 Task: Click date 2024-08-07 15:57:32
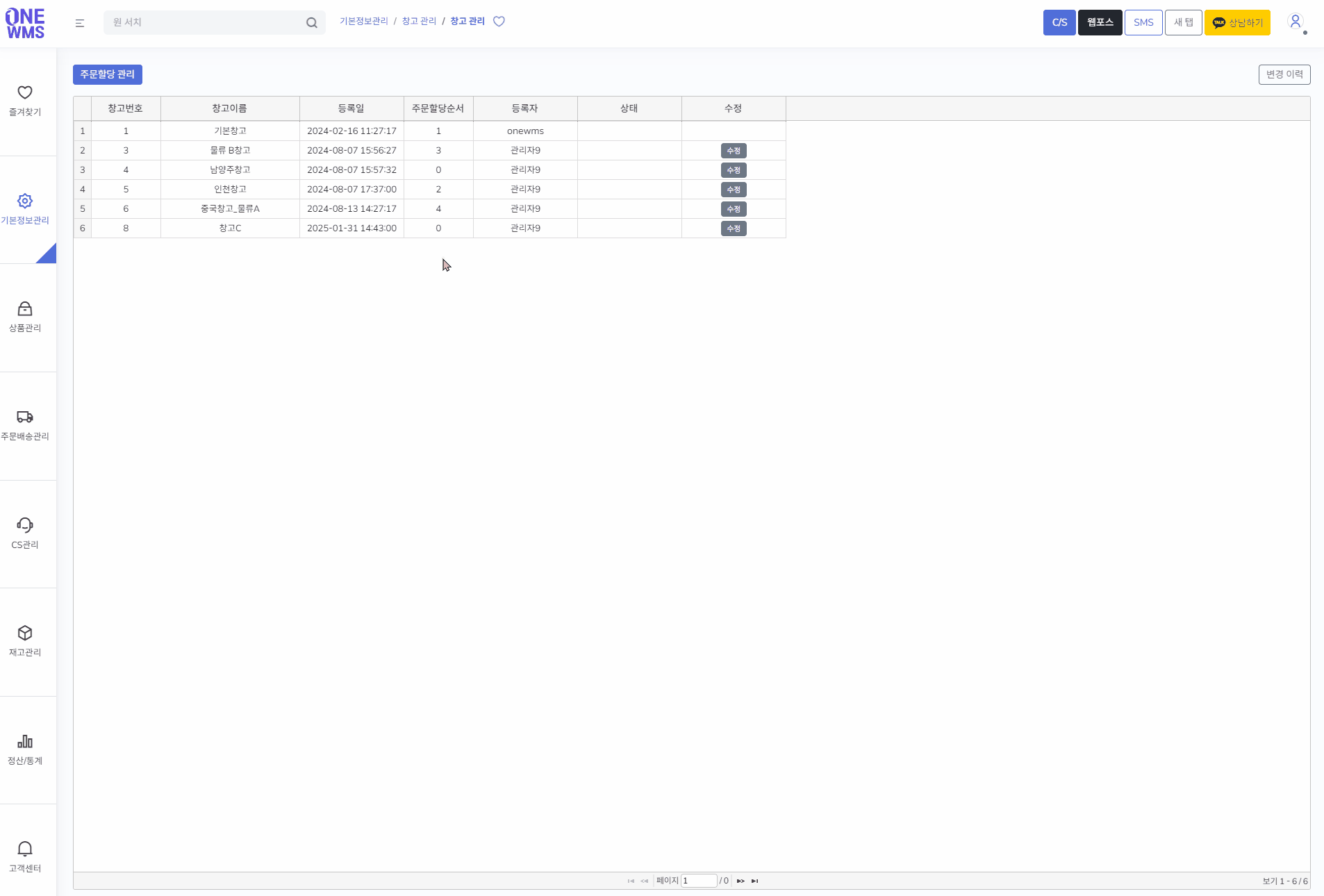pyautogui.click(x=351, y=170)
